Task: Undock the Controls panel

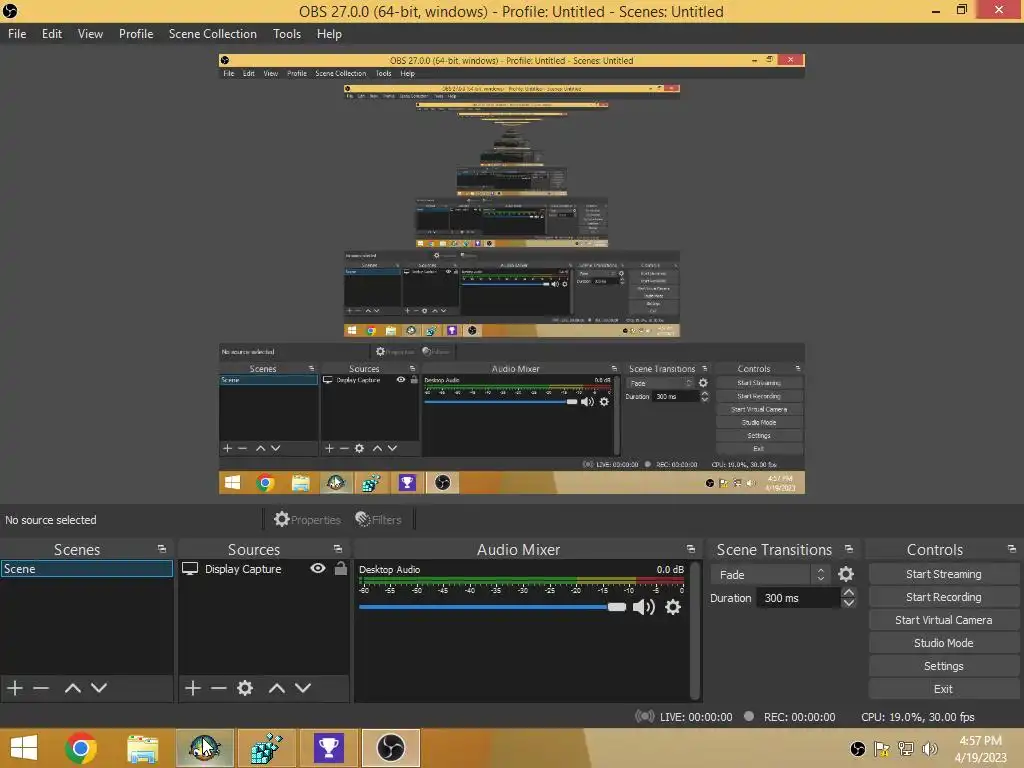Action: 1012,549
